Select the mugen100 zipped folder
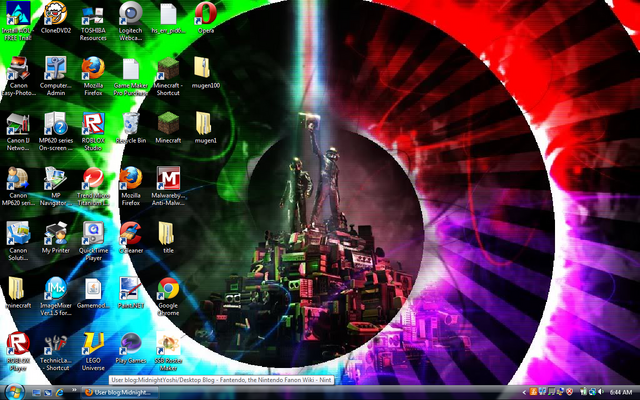The height and width of the screenshot is (400, 640). [x=206, y=73]
